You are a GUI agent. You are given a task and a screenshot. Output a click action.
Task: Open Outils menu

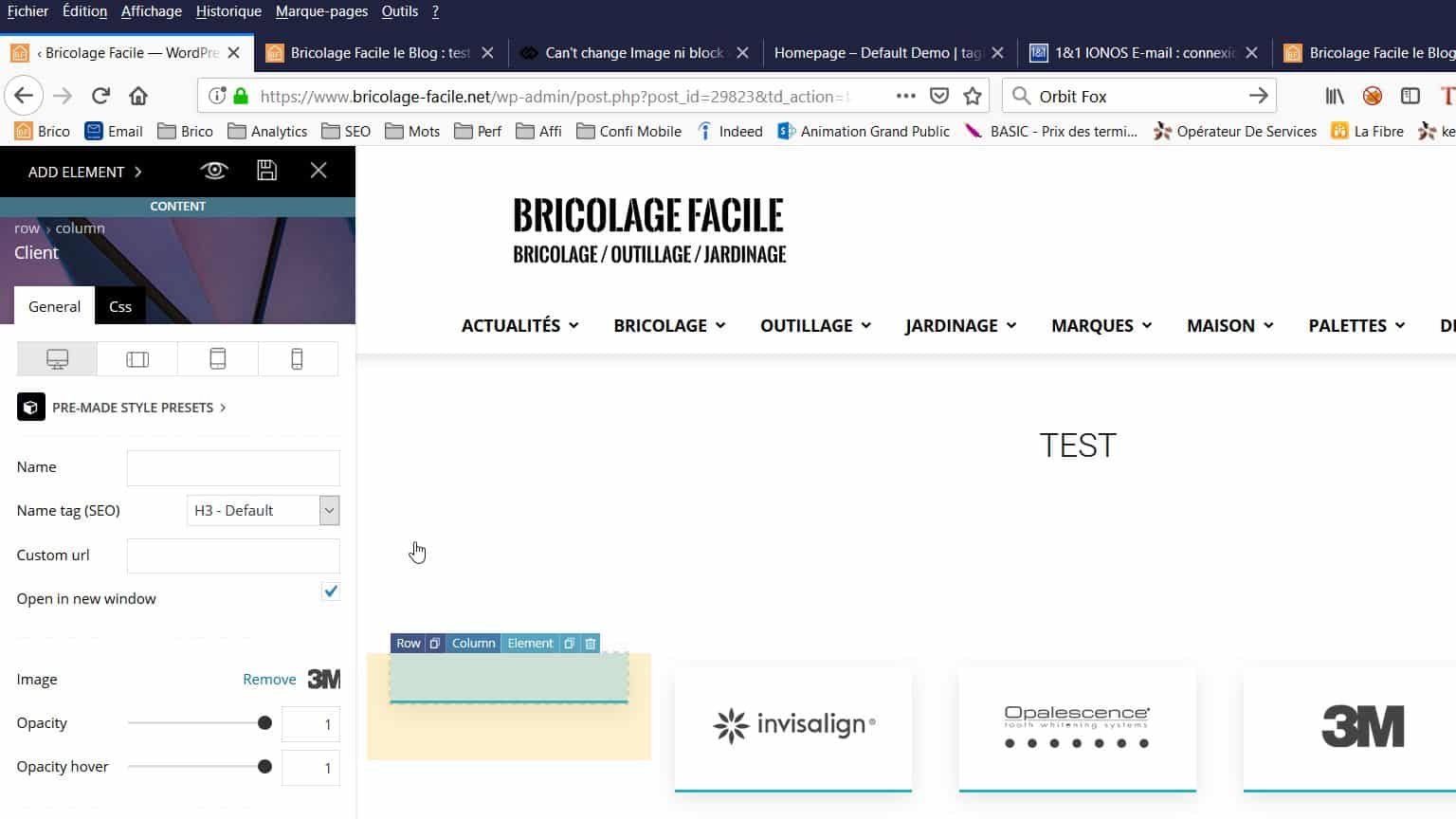[399, 11]
